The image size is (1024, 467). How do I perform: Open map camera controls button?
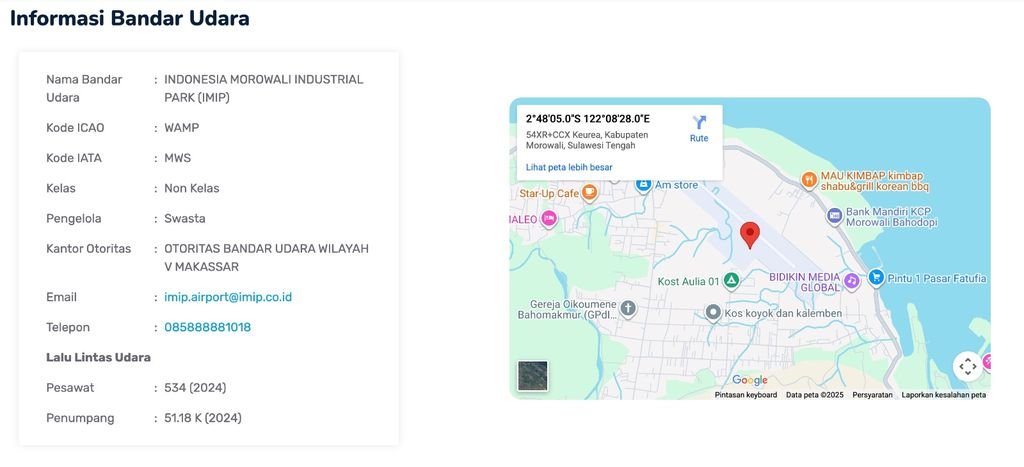point(967,366)
